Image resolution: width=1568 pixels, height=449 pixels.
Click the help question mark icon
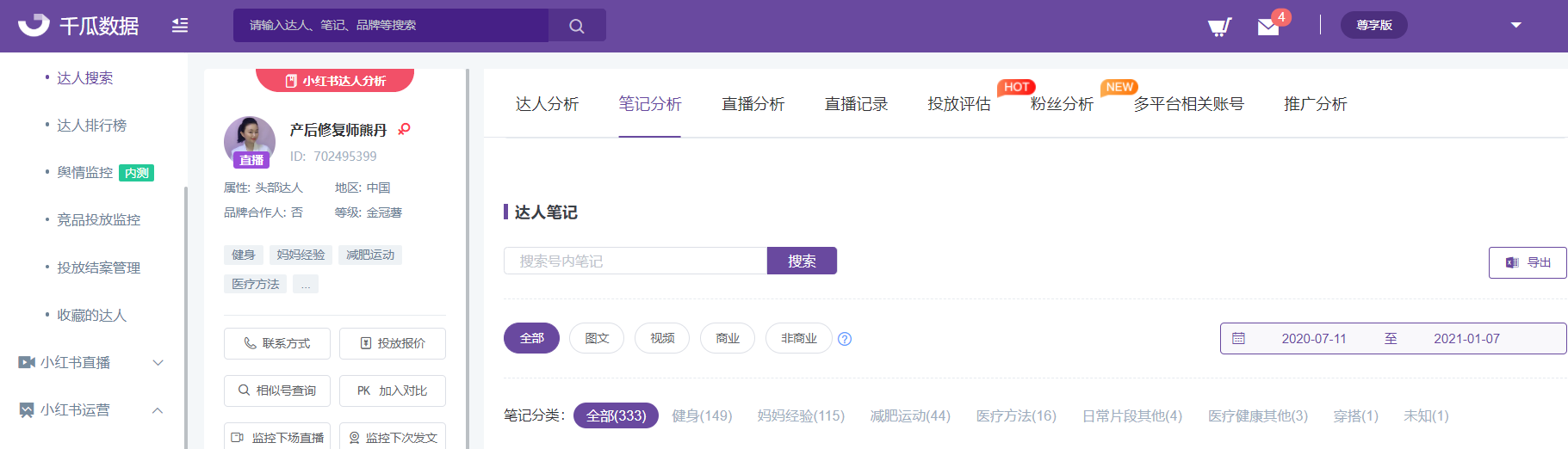click(845, 339)
